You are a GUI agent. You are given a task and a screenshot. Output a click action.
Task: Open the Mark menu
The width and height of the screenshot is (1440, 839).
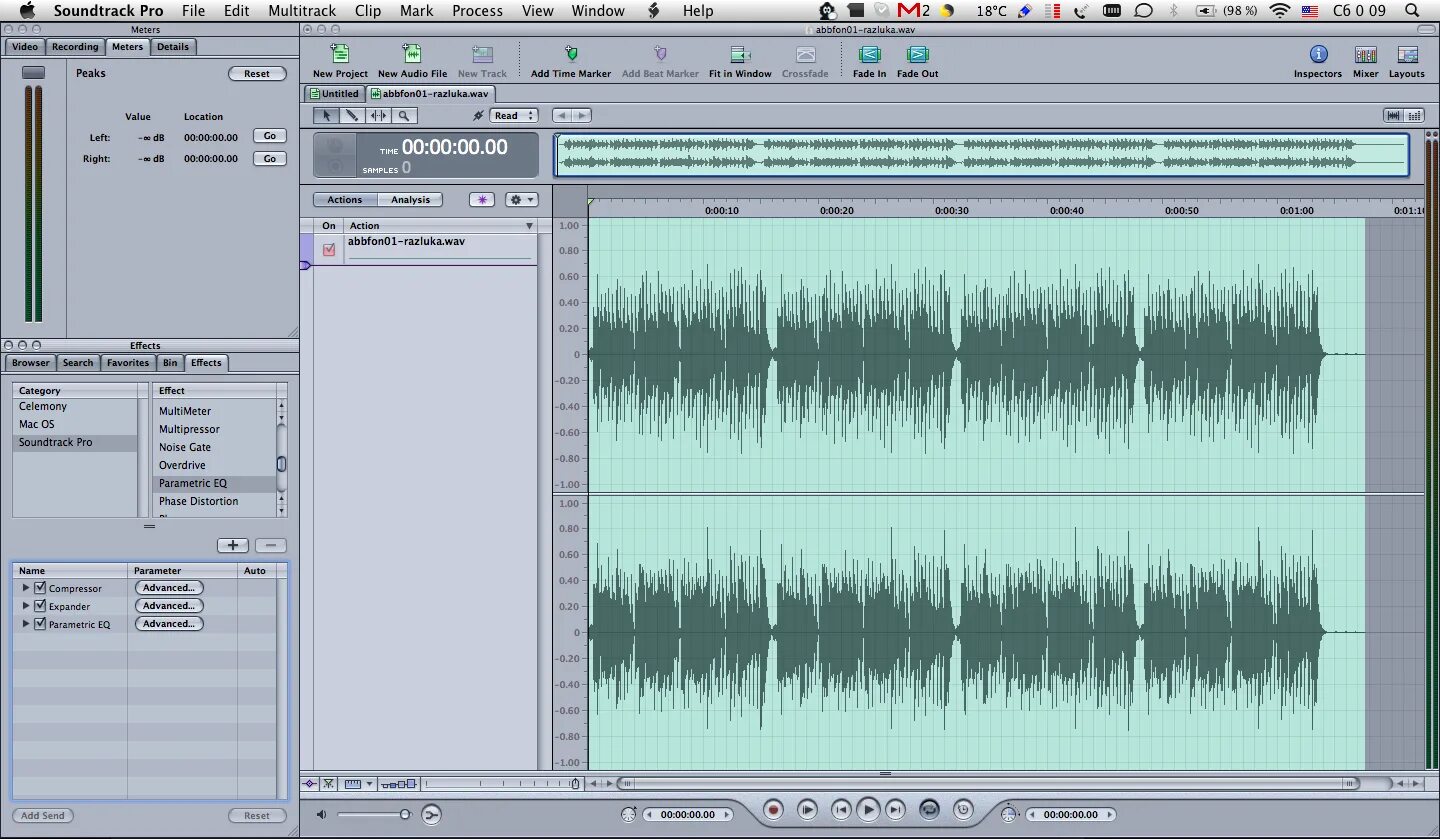[416, 11]
